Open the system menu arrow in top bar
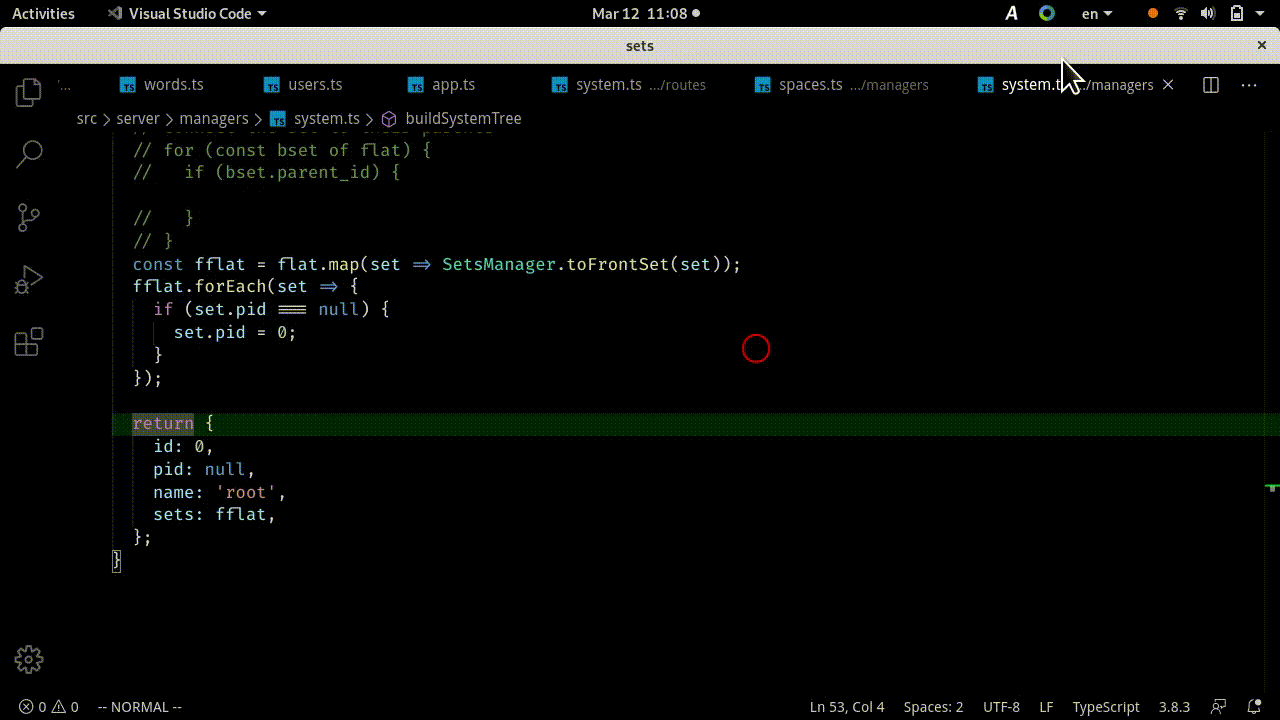Viewport: 1280px width, 720px height. tap(1262, 14)
